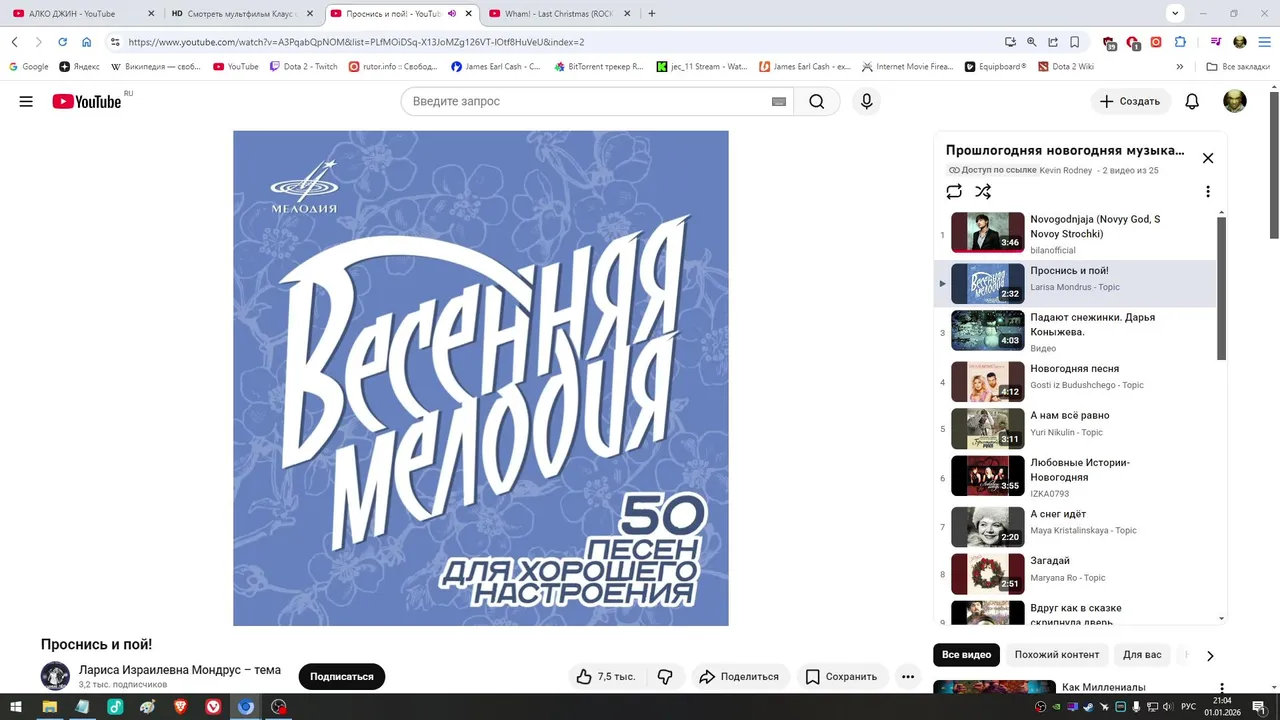1280x720 pixels.
Task: Switch to the Смотреть мультфильмы Клаус tab
Action: pos(243,14)
